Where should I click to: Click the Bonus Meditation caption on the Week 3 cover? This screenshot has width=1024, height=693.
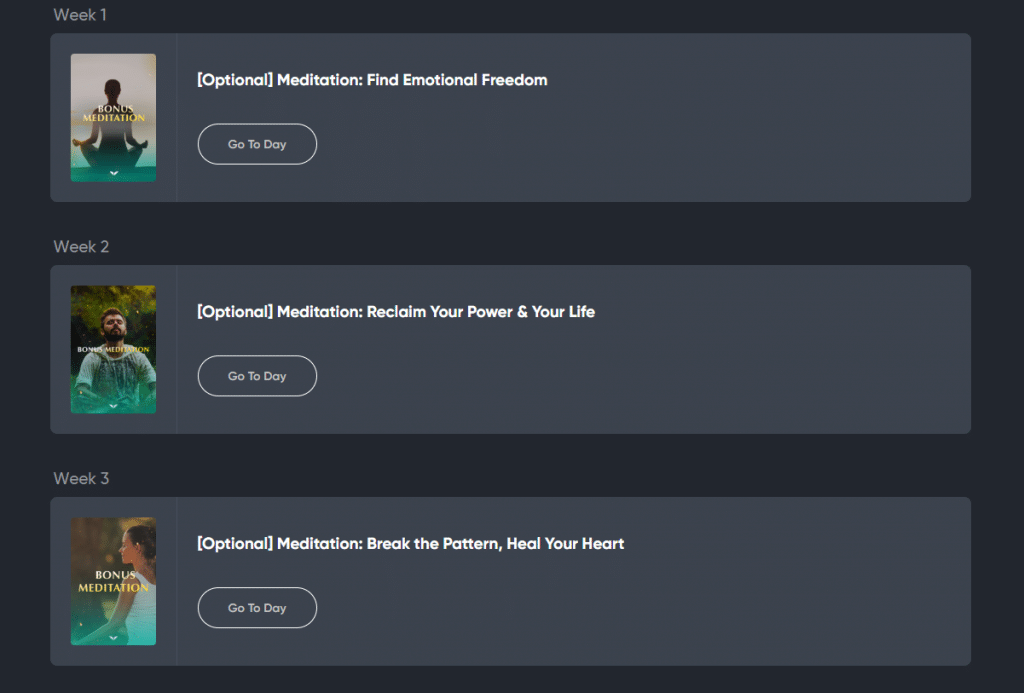113,581
